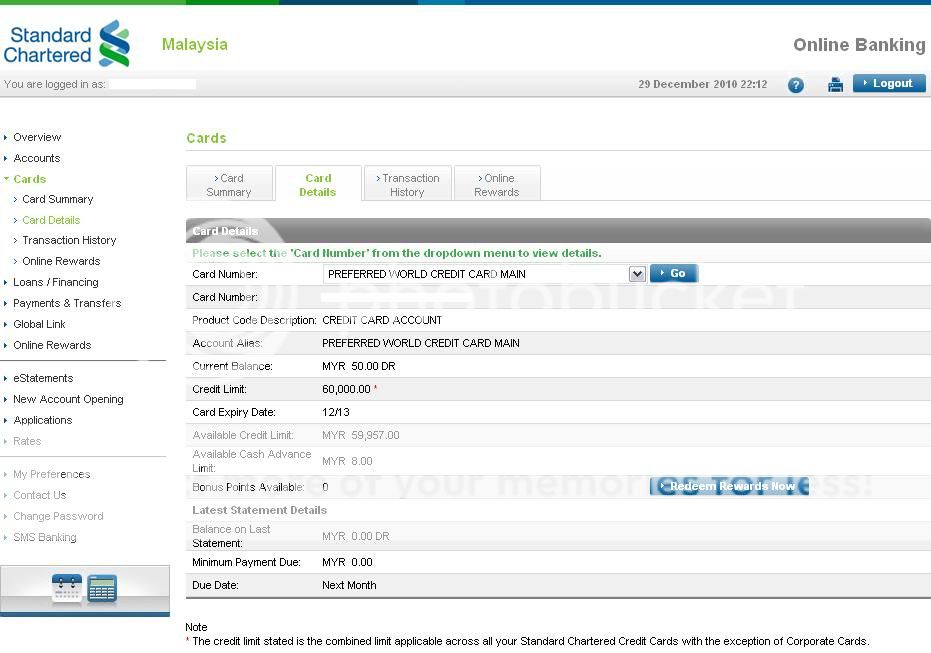
Task: Select Transaction History under Cards in sidebar
Action: (69, 240)
